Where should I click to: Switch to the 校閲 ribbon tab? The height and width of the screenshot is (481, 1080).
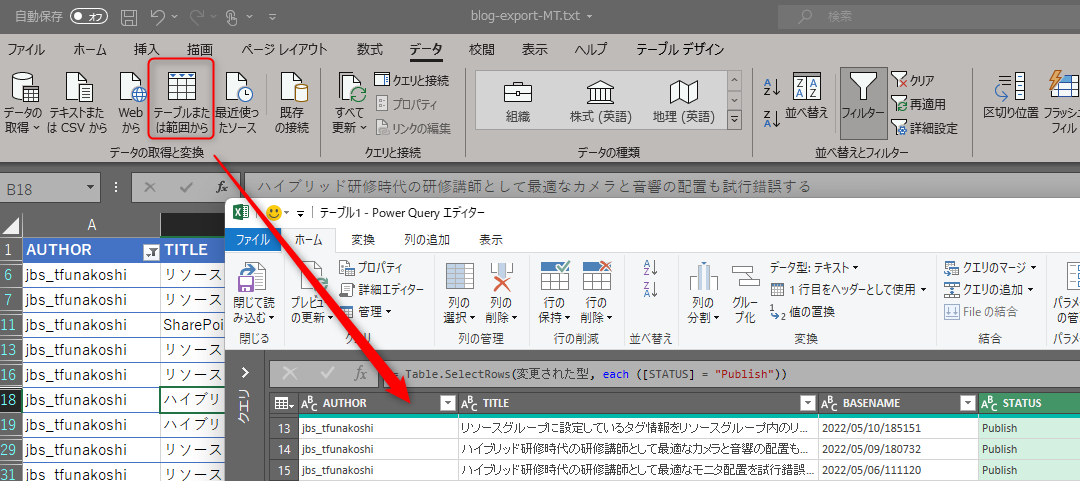click(481, 49)
